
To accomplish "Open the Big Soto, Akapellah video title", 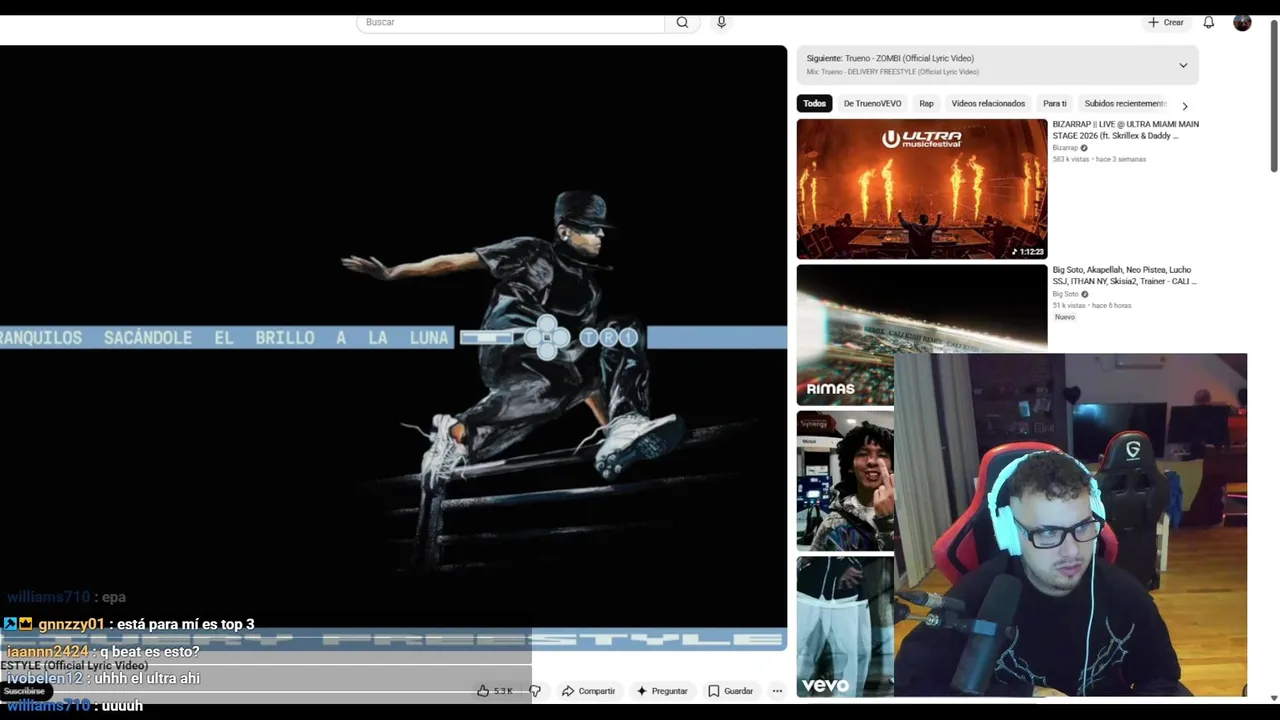I will click(x=1124, y=275).
